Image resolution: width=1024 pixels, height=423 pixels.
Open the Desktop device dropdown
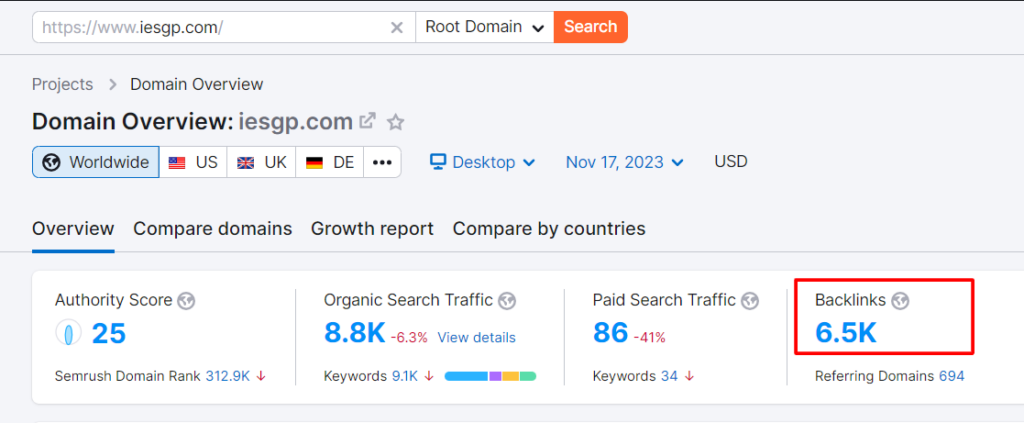point(483,162)
